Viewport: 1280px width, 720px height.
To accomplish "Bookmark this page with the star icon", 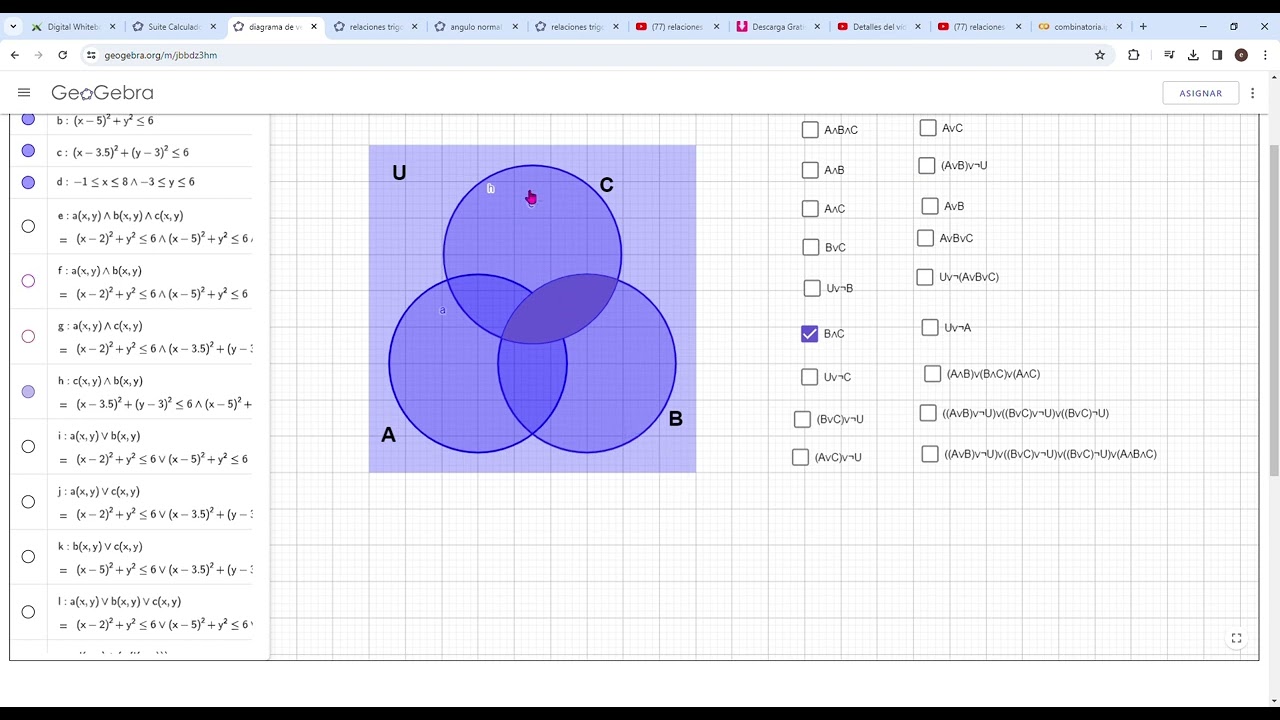I will coord(1100,55).
